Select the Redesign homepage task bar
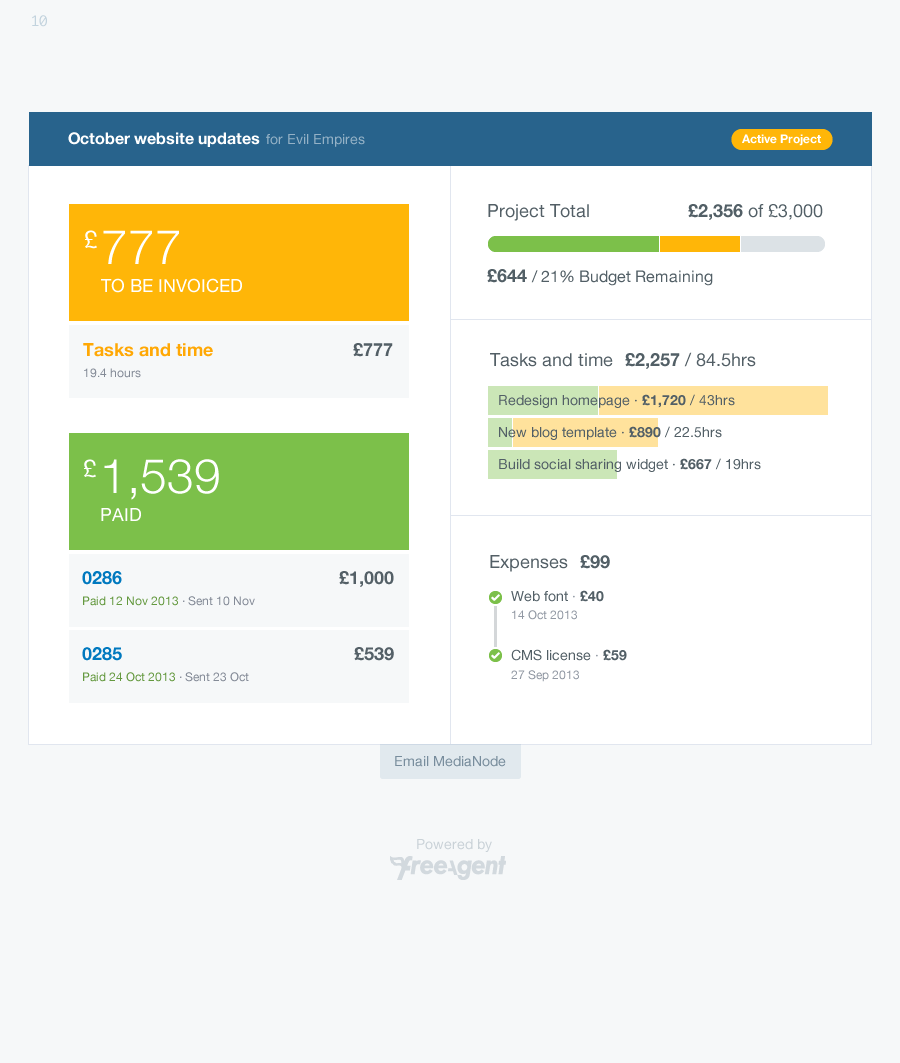The height and width of the screenshot is (1063, 900). coord(657,400)
